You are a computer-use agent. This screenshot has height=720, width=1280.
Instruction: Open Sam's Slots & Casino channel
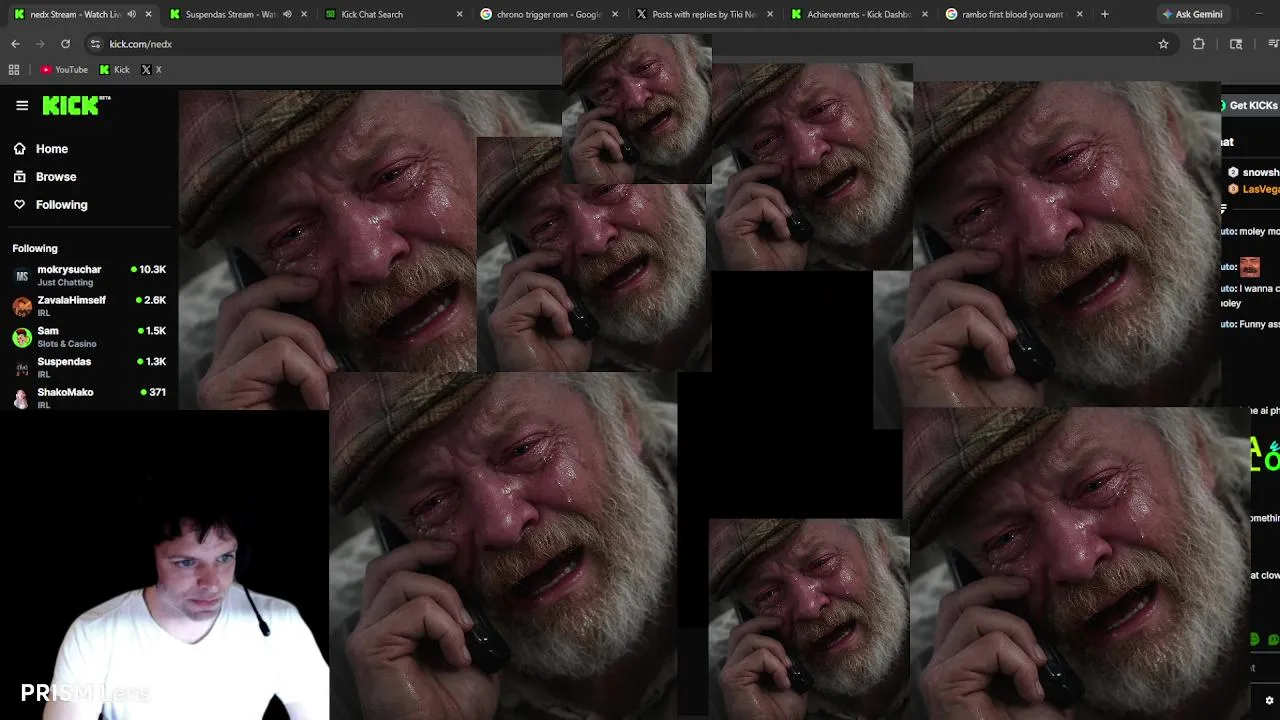coord(89,337)
